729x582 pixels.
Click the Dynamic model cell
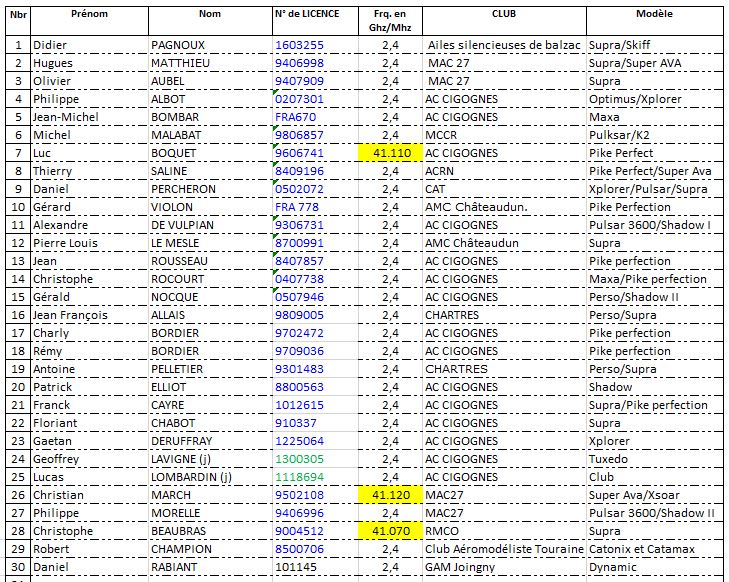pyautogui.click(x=655, y=567)
